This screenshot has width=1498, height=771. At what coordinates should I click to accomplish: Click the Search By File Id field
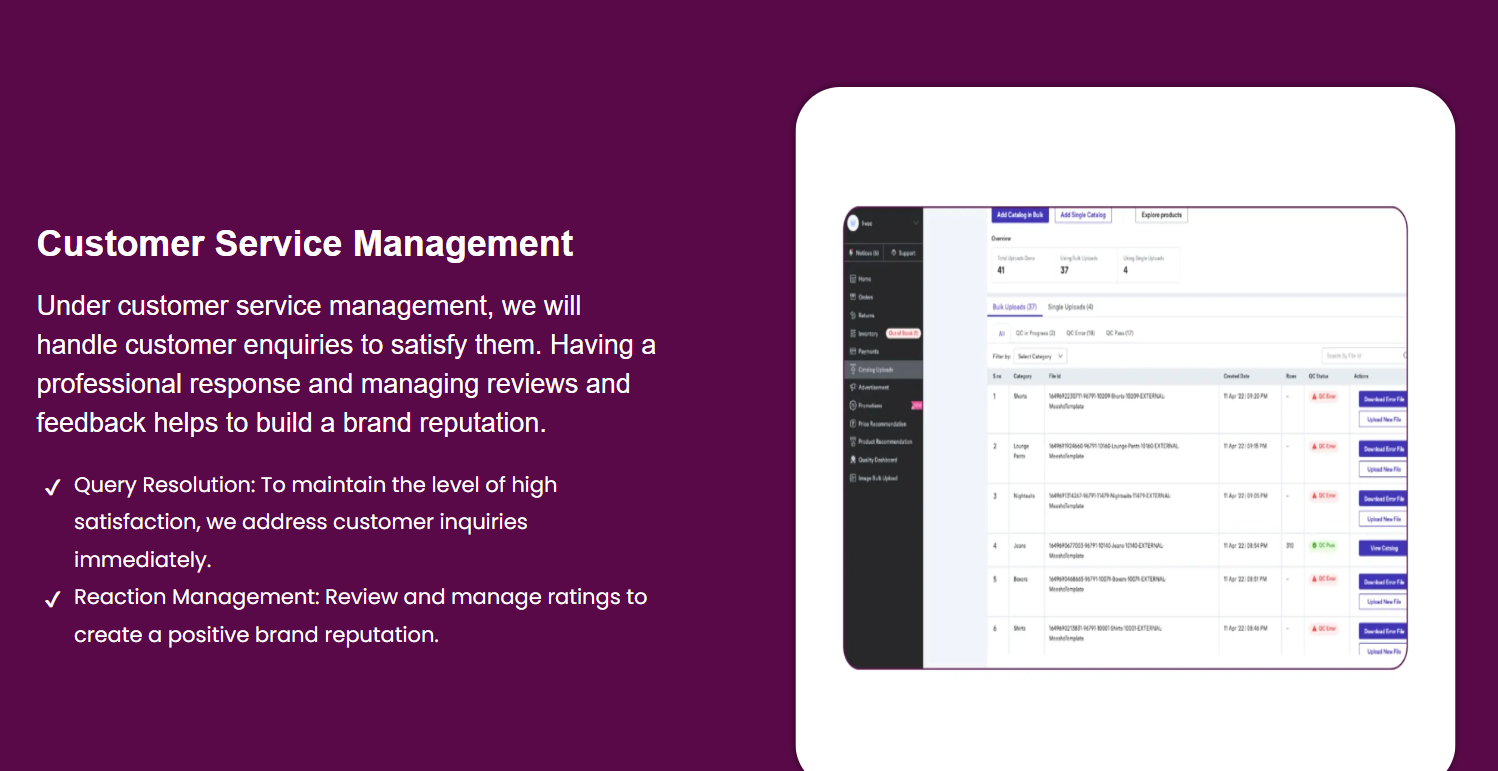1360,356
